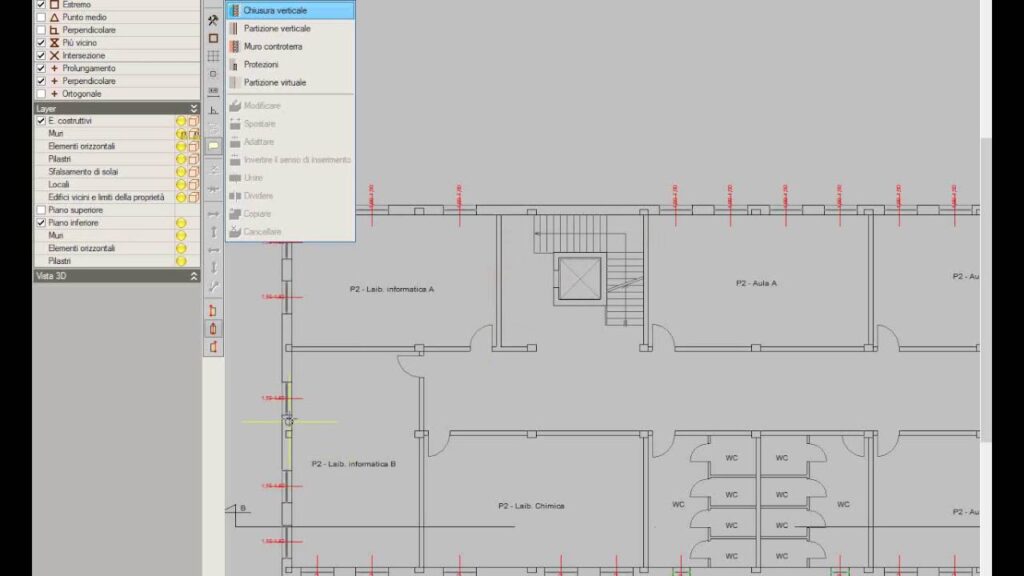The height and width of the screenshot is (576, 1024).
Task: Click the highlighted yellow wall tool icon
Action: 213,145
